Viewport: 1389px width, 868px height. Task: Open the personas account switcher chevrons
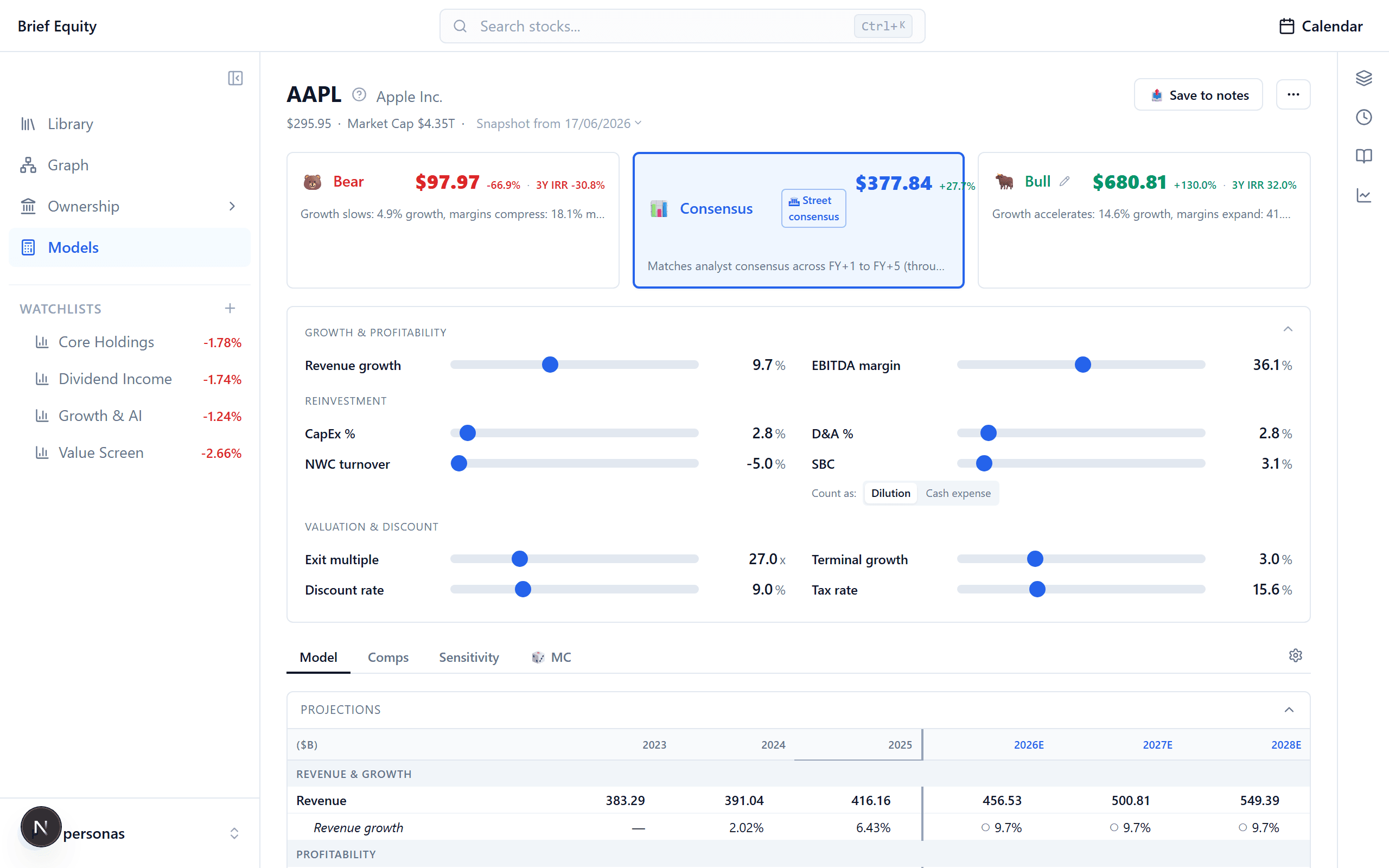click(x=234, y=834)
